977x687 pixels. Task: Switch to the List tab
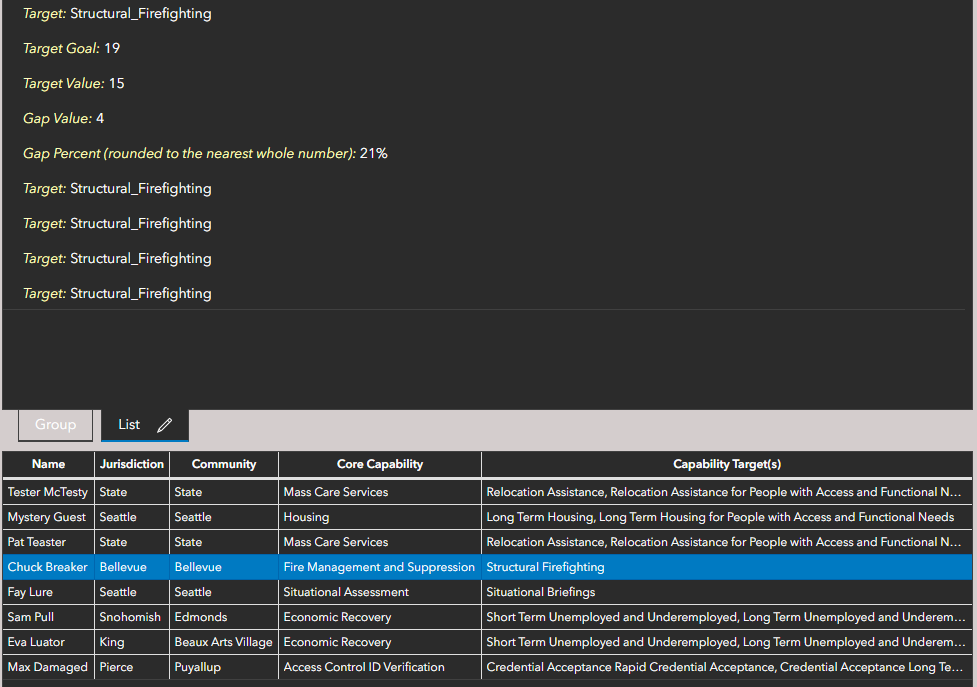tap(128, 424)
